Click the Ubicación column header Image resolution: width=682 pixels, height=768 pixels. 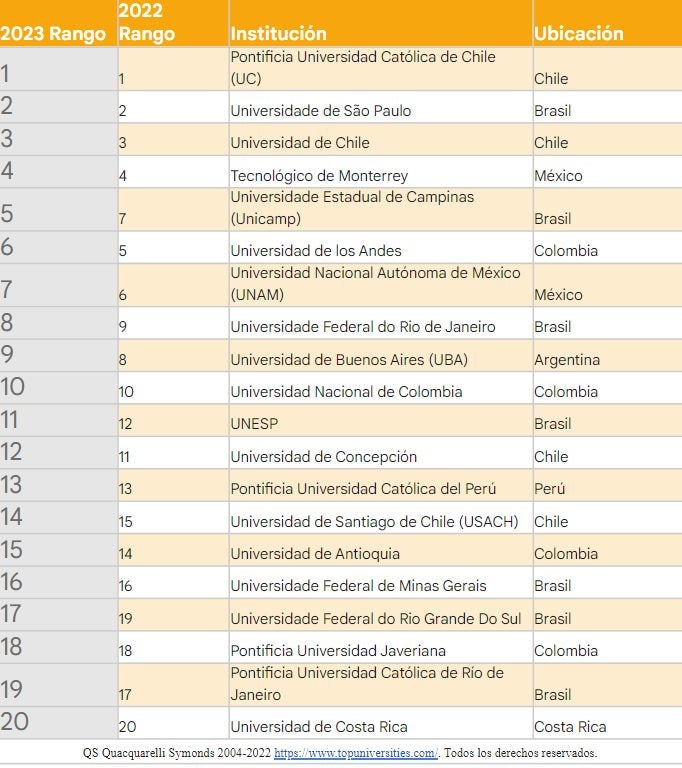pyautogui.click(x=578, y=34)
